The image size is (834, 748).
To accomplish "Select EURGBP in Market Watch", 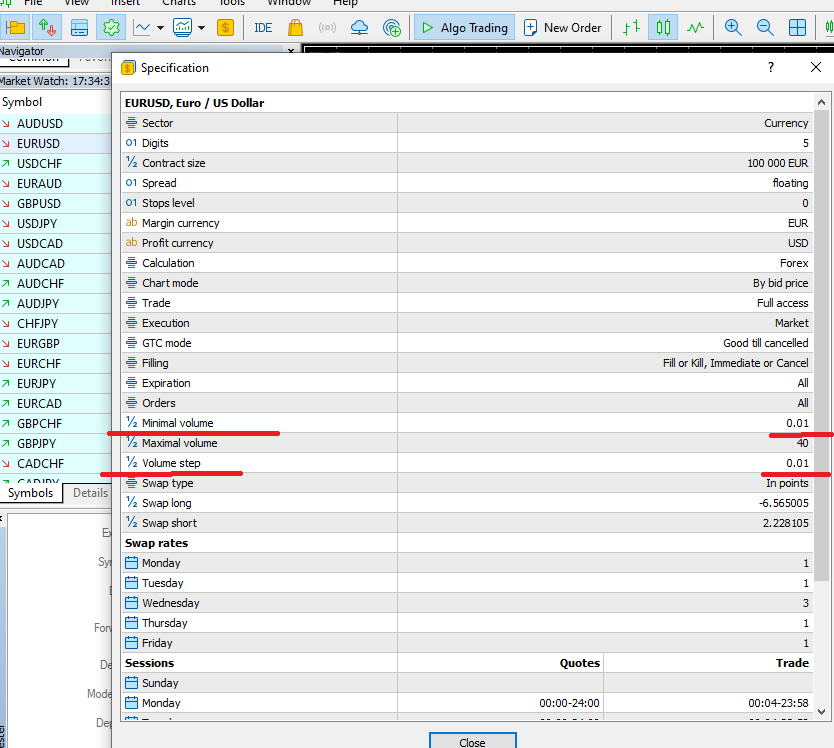I will click(55, 344).
